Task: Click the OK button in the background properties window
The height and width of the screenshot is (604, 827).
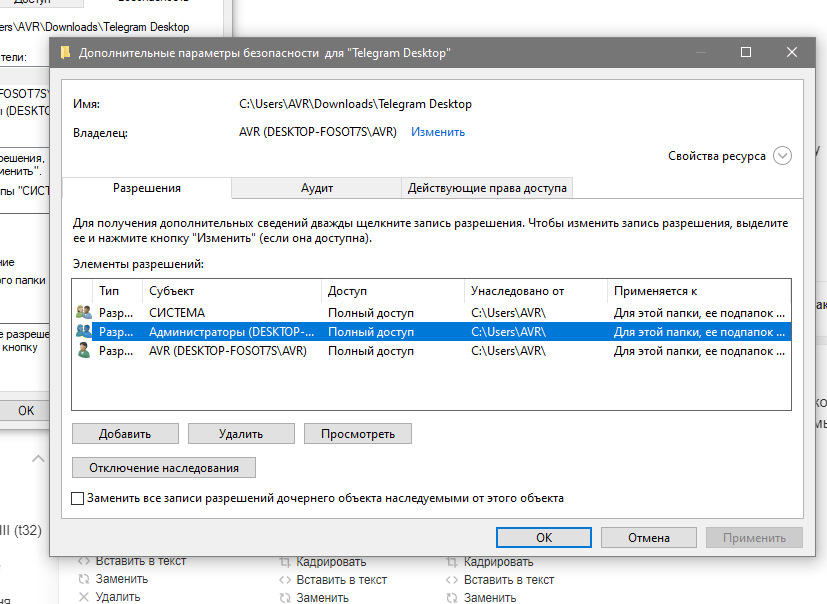Action: [x=25, y=410]
